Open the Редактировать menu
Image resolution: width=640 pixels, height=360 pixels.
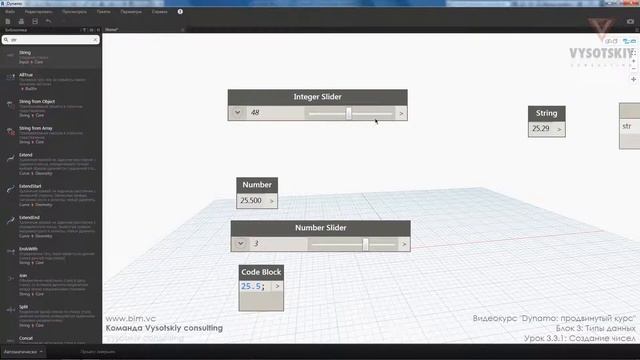38,12
